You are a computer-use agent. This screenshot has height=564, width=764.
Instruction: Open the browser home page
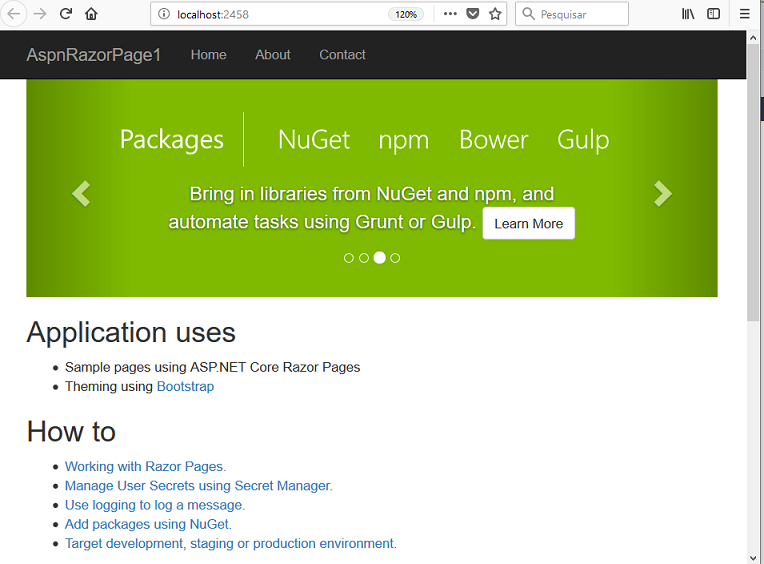coord(91,14)
